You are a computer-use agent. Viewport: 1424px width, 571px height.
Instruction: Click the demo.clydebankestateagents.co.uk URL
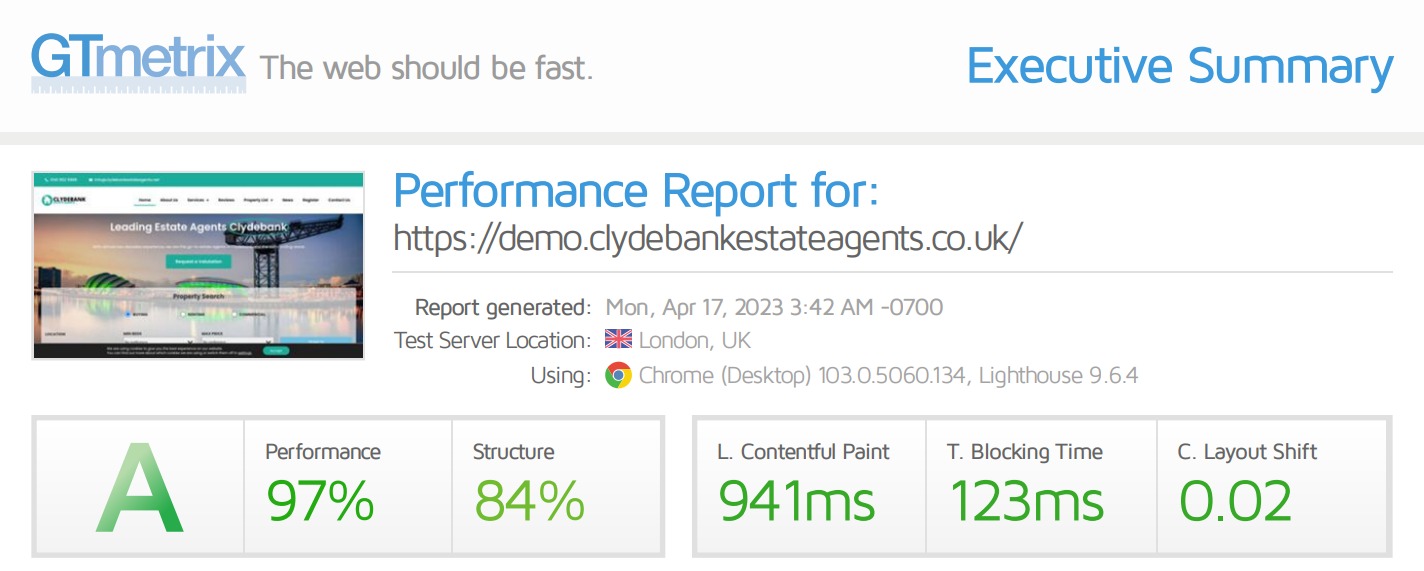(x=708, y=238)
